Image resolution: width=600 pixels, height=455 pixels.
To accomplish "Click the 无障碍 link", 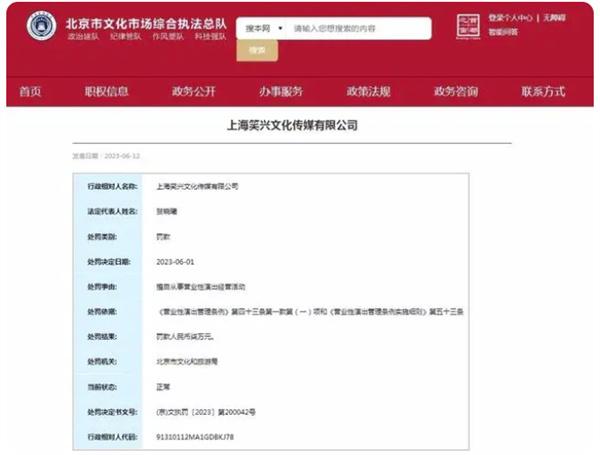I will pyautogui.click(x=554, y=18).
